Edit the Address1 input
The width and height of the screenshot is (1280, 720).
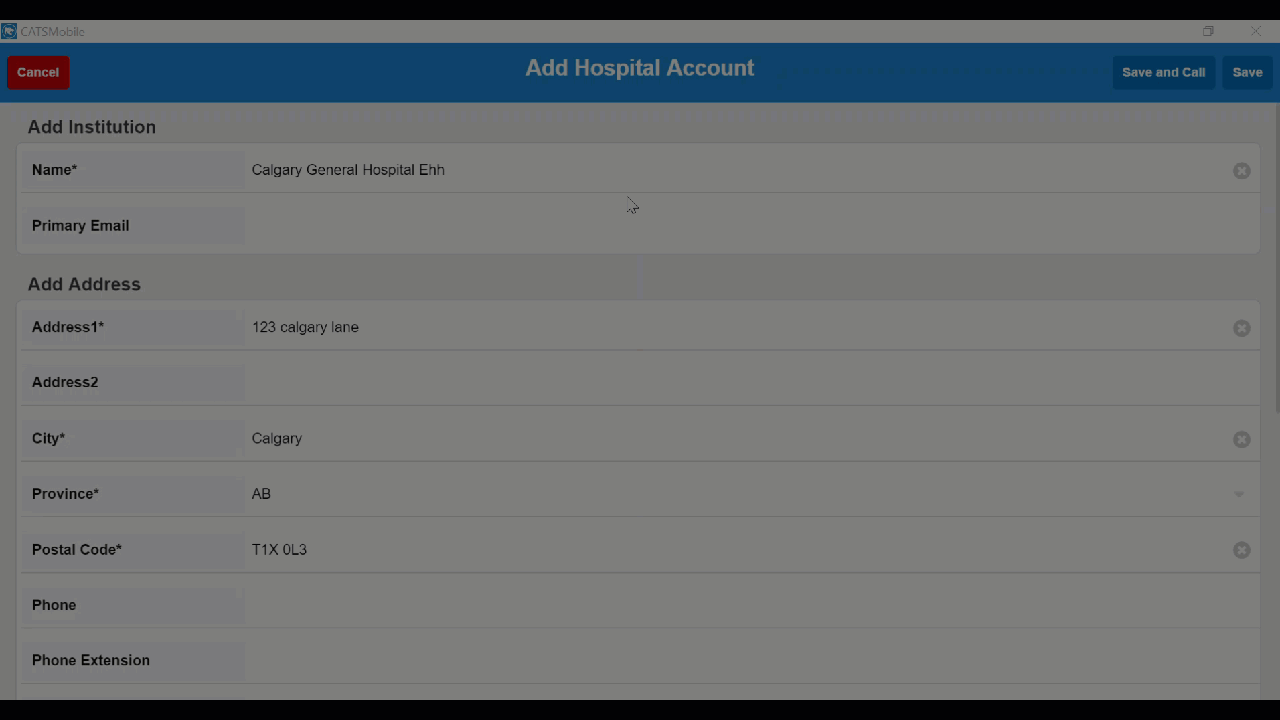[739, 327]
